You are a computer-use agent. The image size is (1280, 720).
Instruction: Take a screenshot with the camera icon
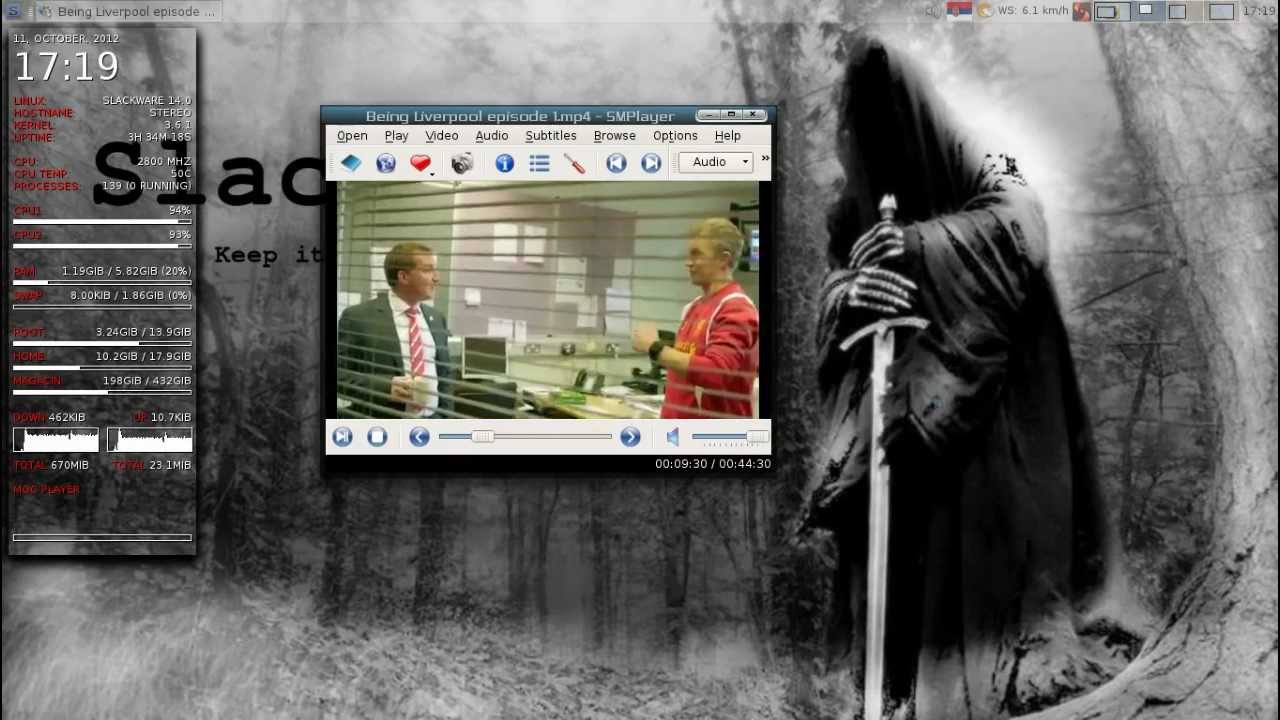[x=461, y=163]
